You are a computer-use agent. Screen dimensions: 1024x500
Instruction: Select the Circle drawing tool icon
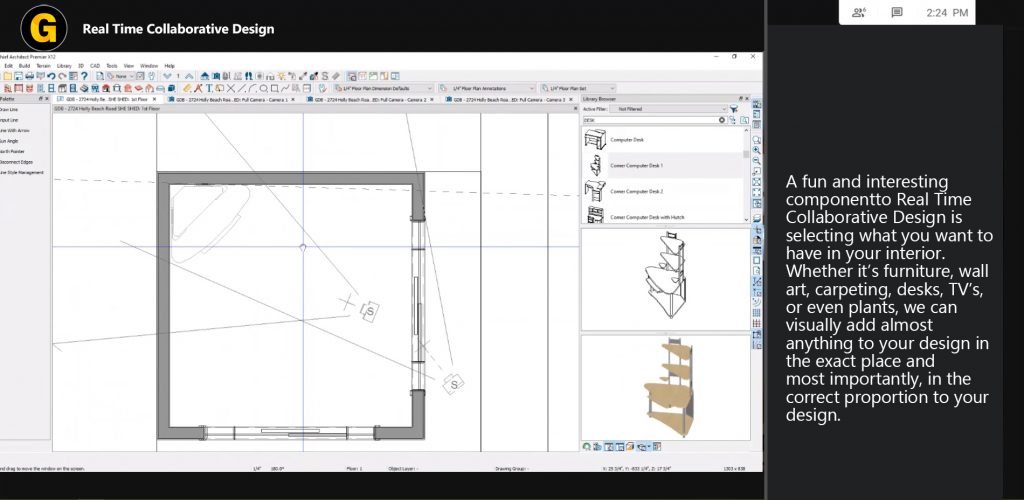click(263, 88)
